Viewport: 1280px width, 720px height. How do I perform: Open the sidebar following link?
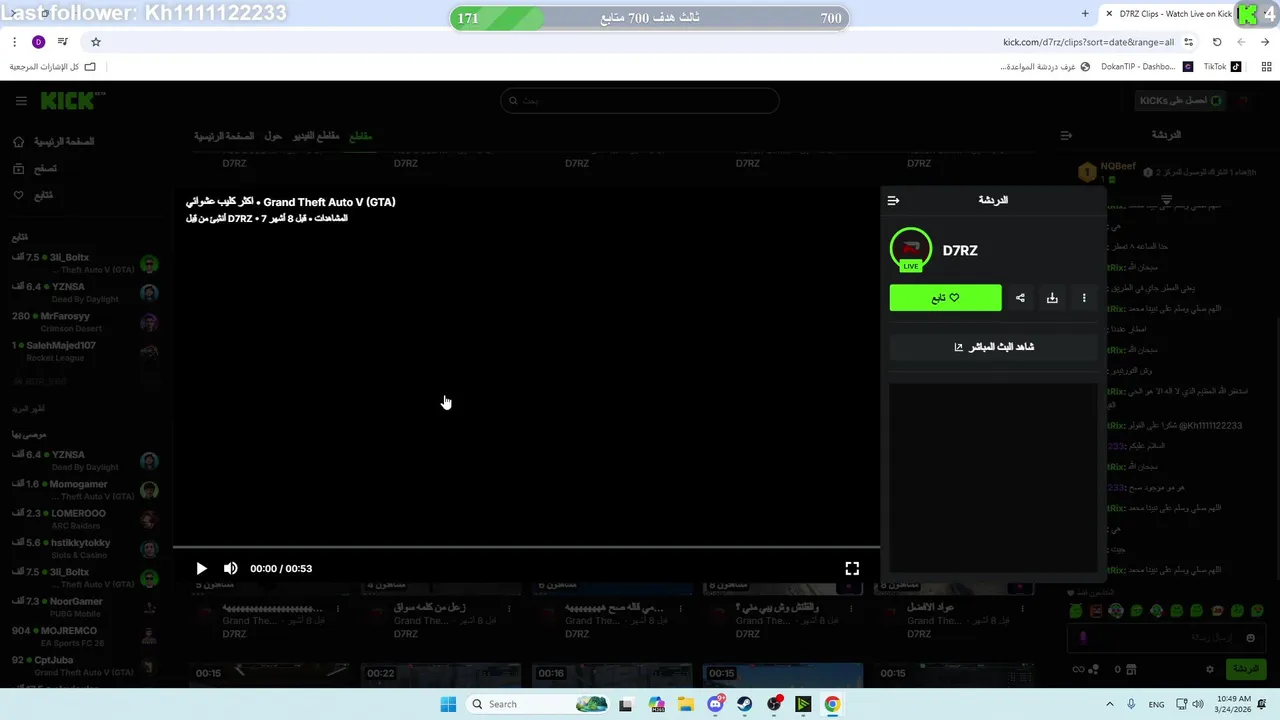[34, 195]
